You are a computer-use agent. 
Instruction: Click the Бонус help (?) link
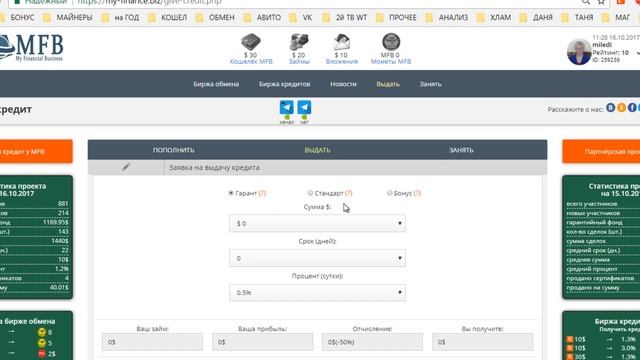tap(417, 193)
